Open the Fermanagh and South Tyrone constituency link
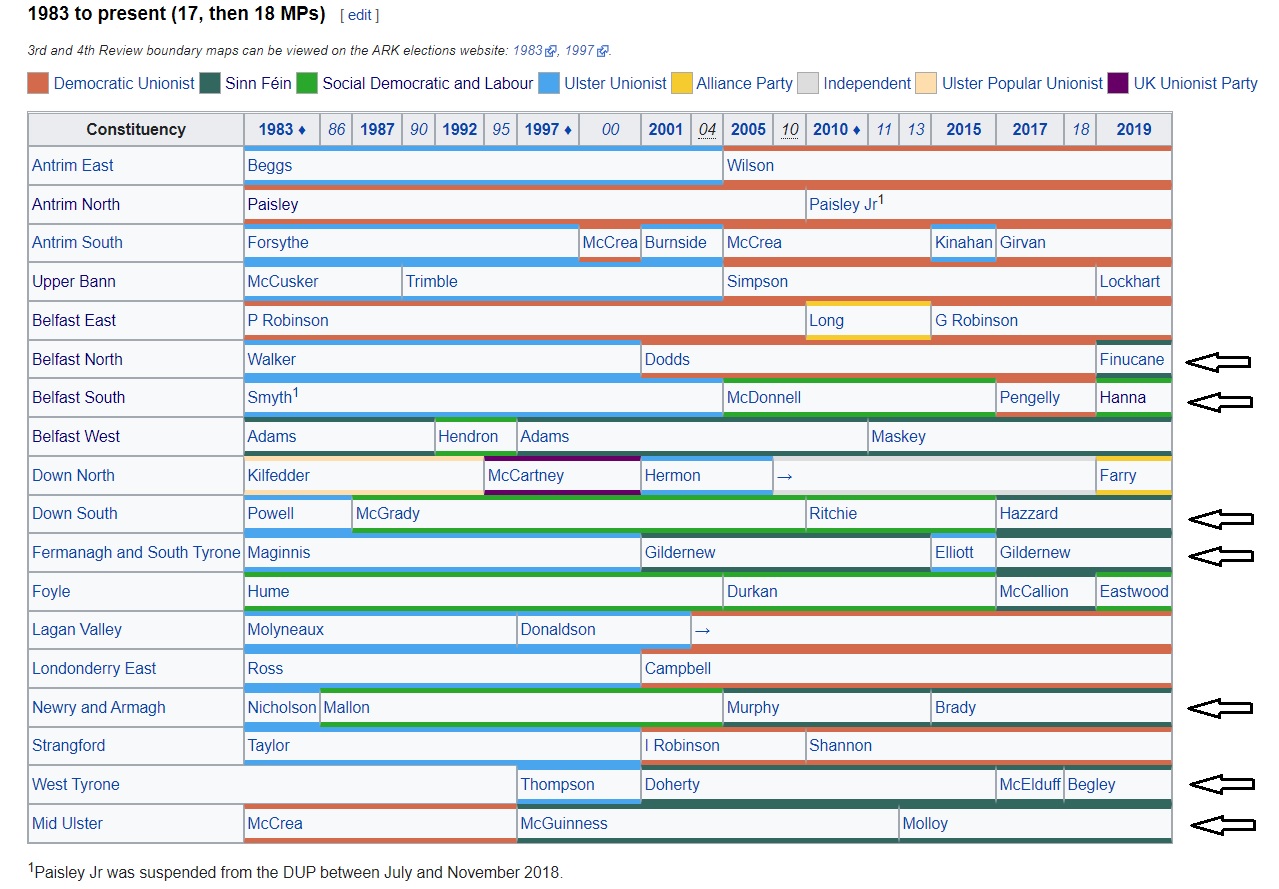This screenshot has width=1279, height=889. [x=136, y=552]
